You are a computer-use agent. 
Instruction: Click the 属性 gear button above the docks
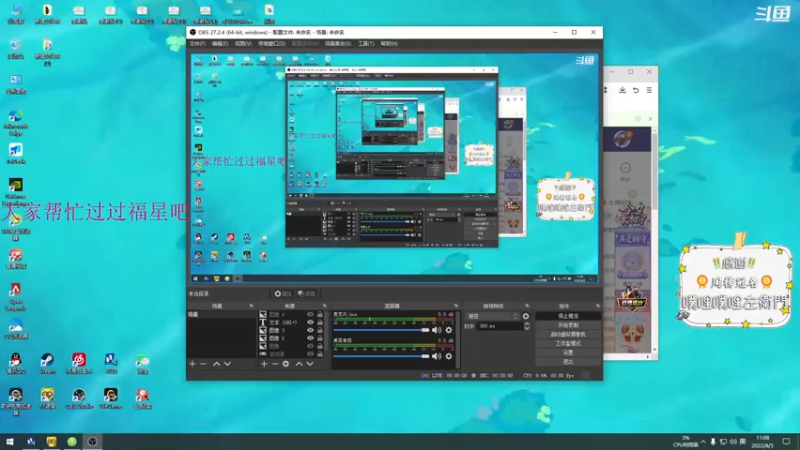282,293
